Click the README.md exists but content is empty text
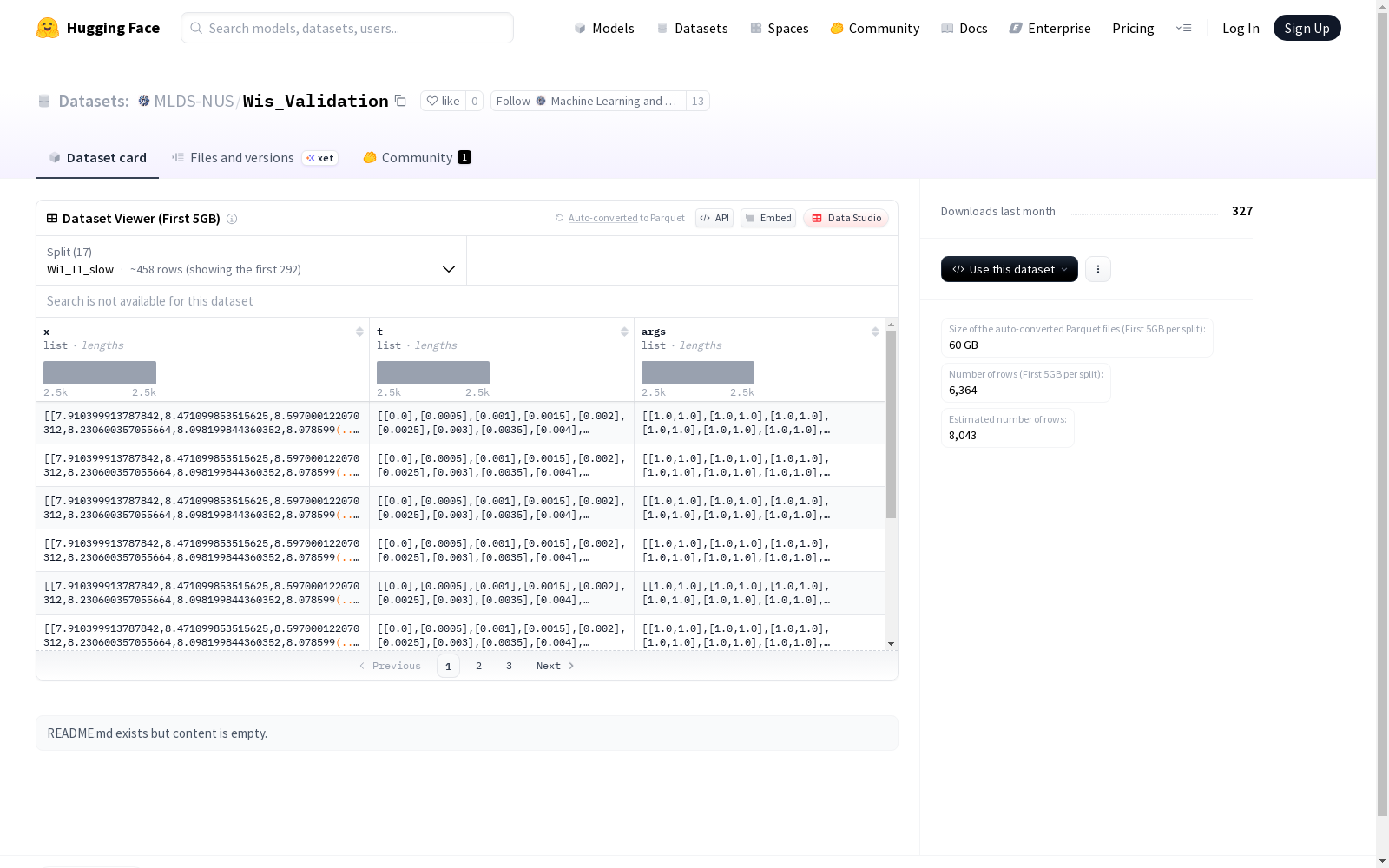The height and width of the screenshot is (868, 1389). [157, 733]
